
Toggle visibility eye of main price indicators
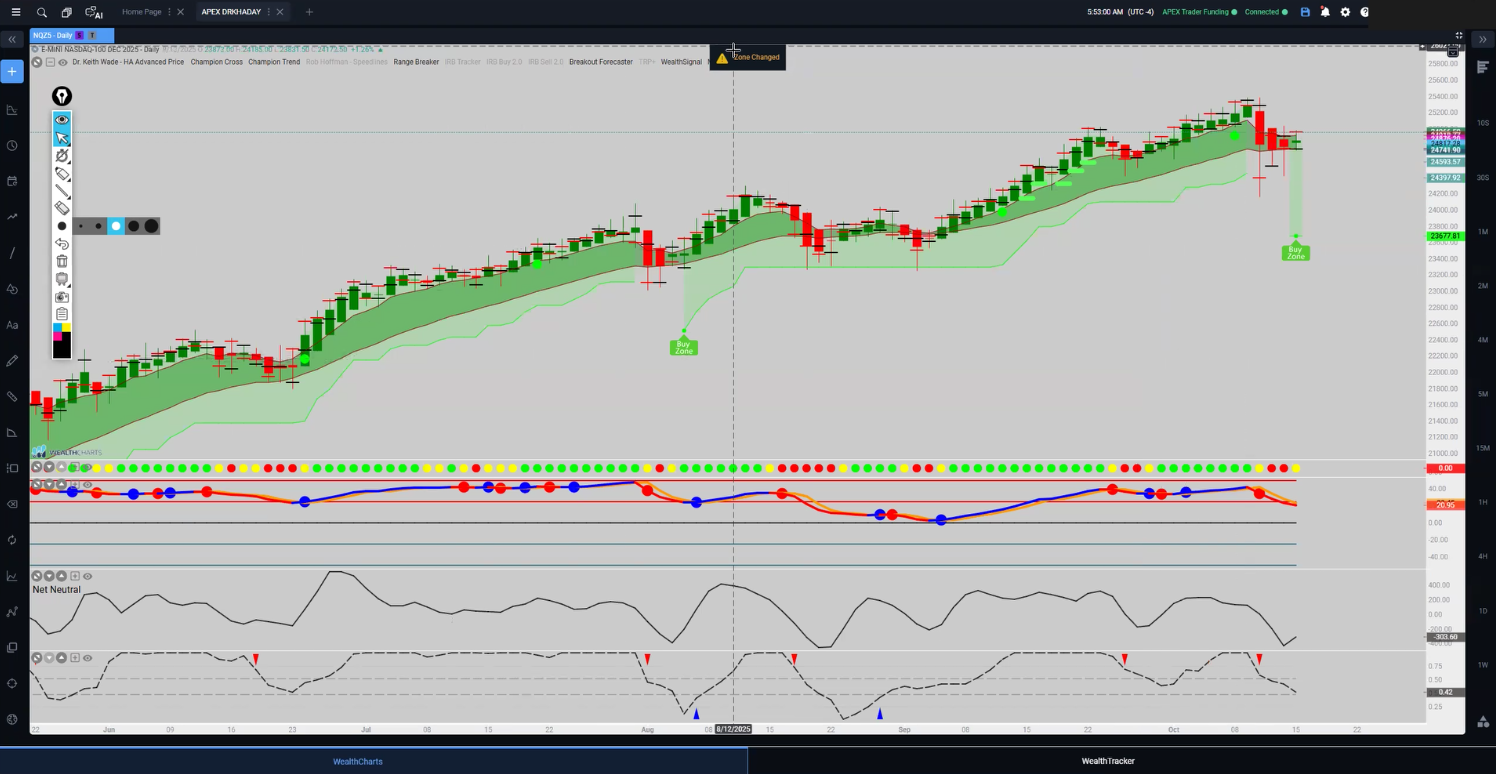point(63,62)
